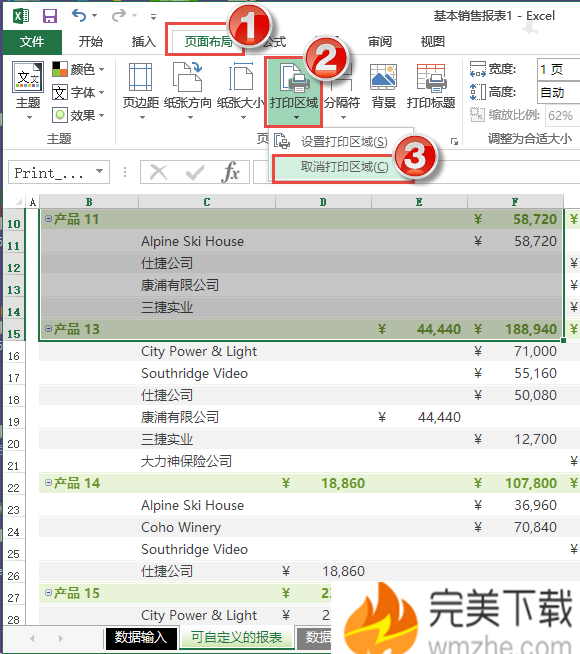Image resolution: width=580 pixels, height=654 pixels.
Task: Select column C header
Action: tap(207, 202)
